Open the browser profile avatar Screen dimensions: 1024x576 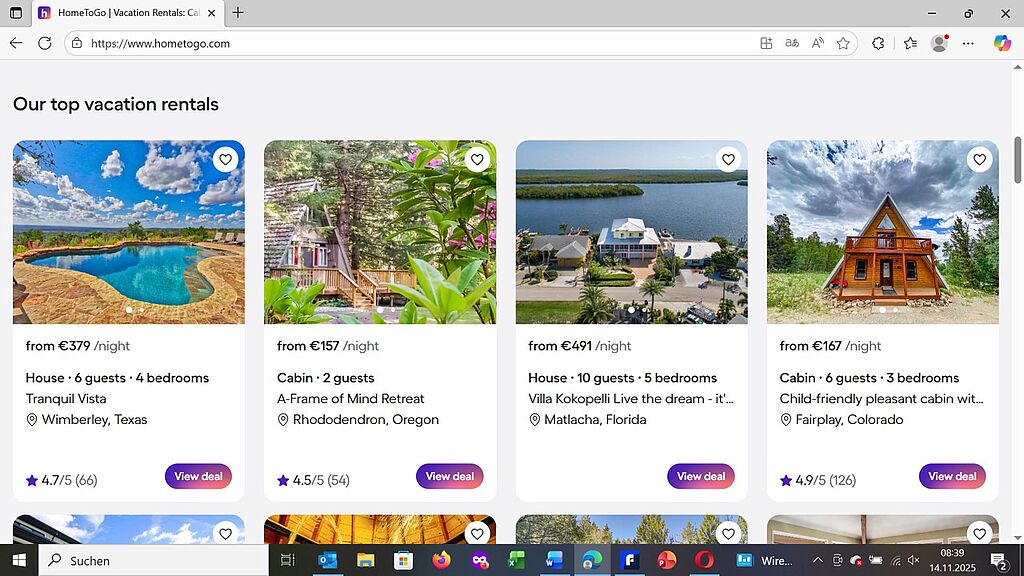pos(939,43)
